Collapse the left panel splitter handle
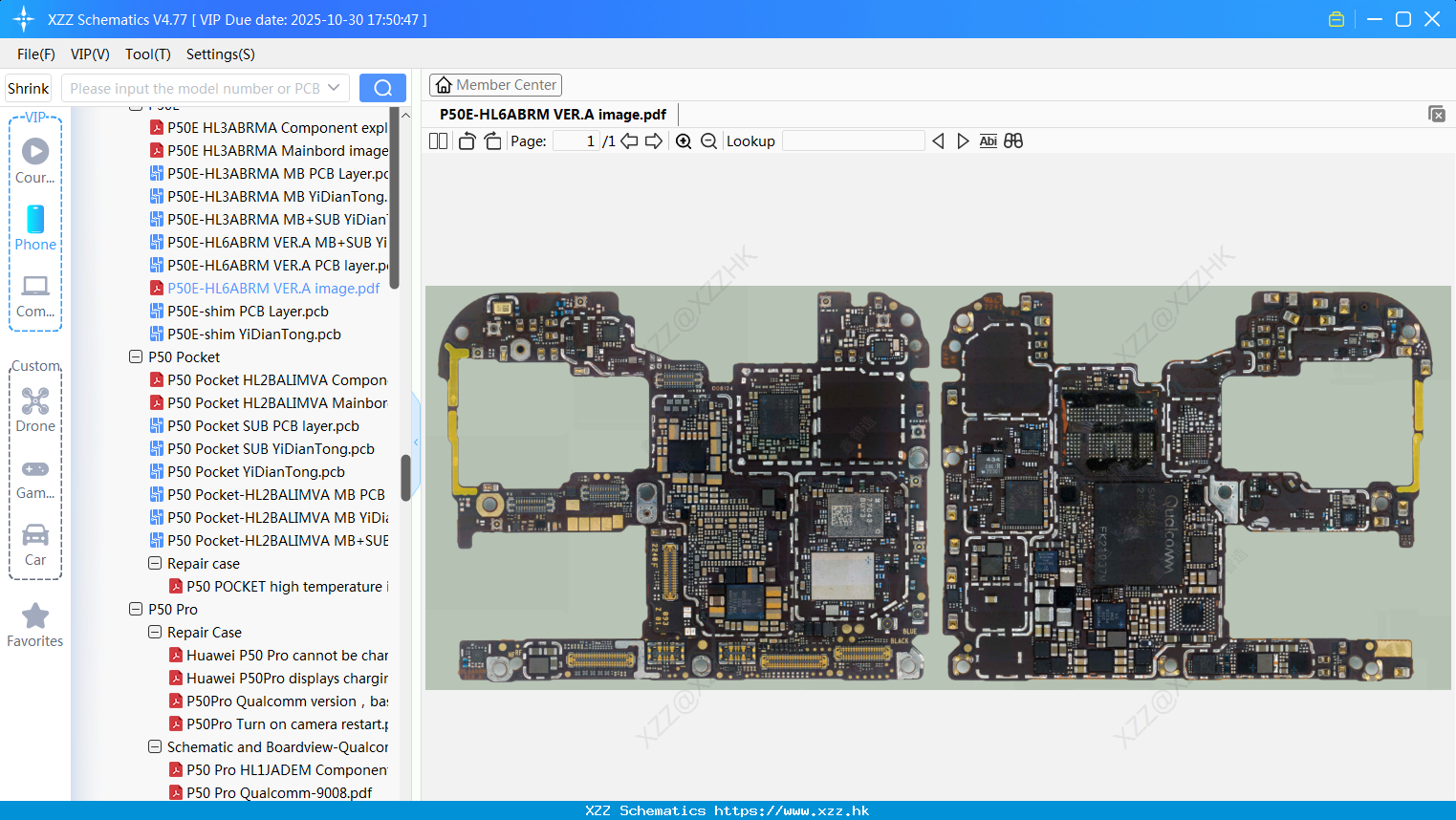The height and width of the screenshot is (820, 1456). pyautogui.click(x=416, y=442)
